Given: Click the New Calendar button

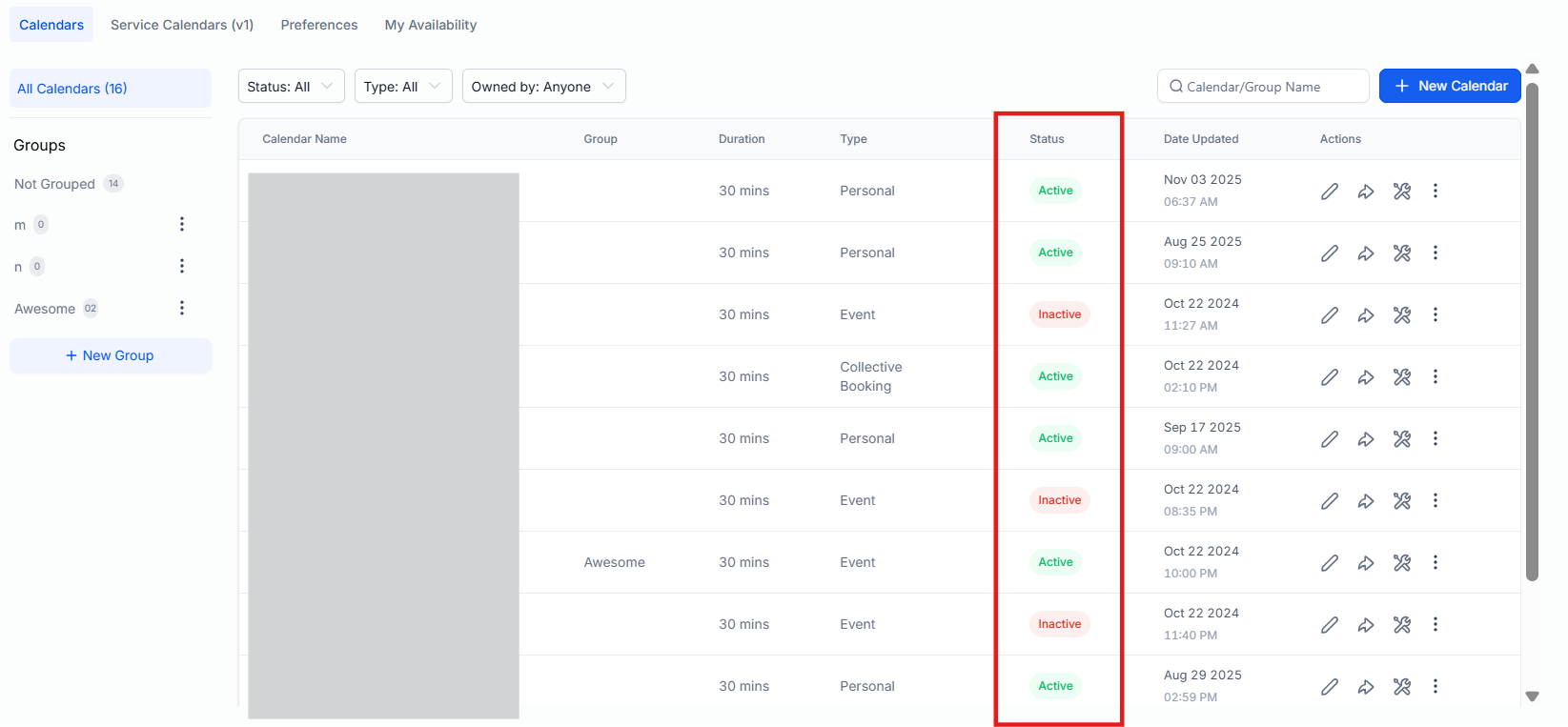Looking at the screenshot, I should click(x=1450, y=86).
